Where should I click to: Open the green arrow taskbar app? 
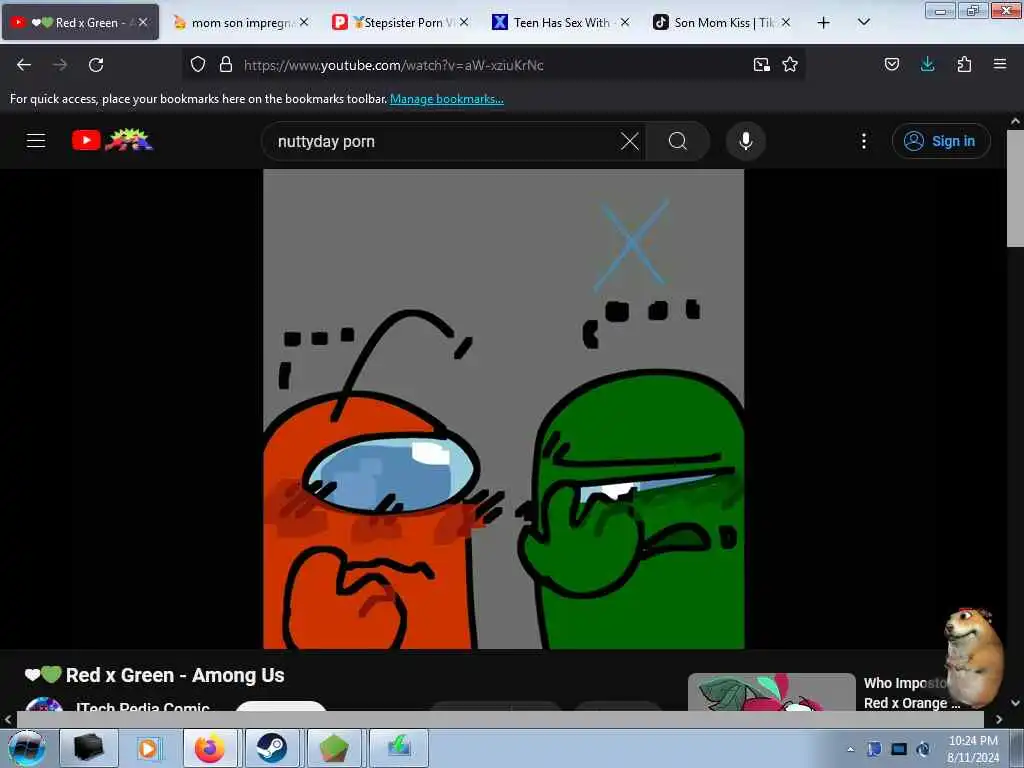point(399,748)
